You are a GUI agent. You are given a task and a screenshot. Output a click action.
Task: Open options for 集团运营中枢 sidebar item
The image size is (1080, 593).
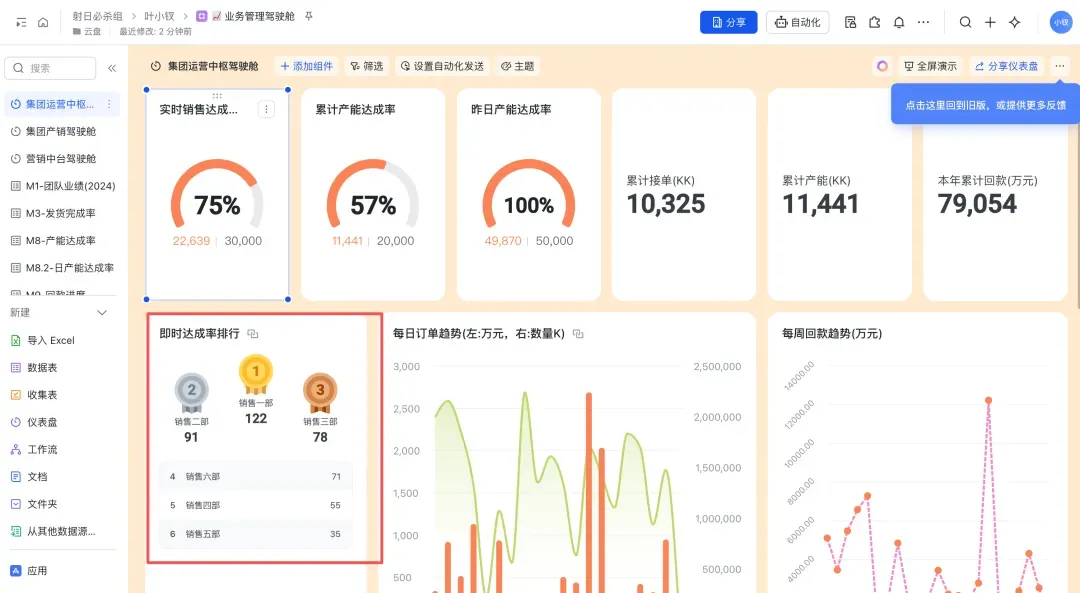click(109, 104)
